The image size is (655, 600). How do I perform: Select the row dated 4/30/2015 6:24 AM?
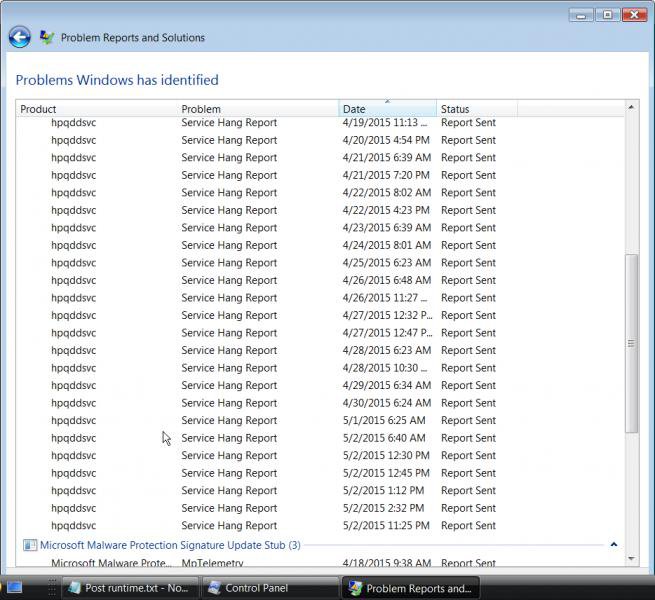click(x=320, y=403)
